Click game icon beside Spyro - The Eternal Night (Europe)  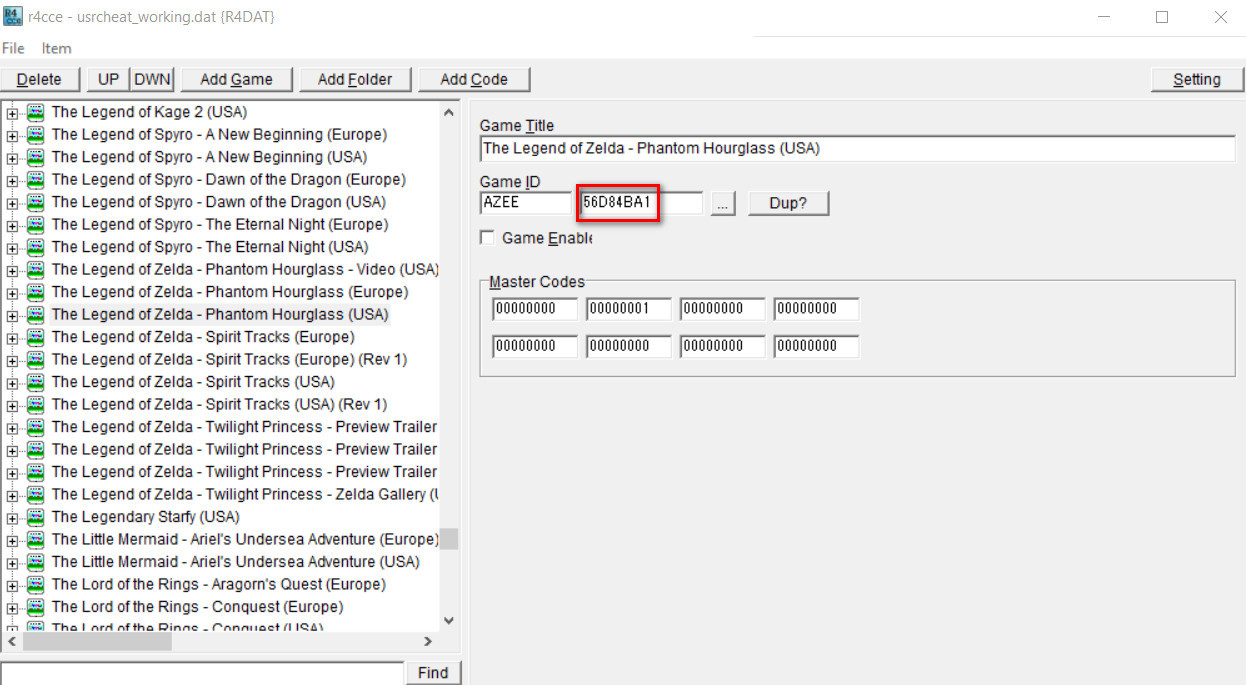click(x=35, y=224)
